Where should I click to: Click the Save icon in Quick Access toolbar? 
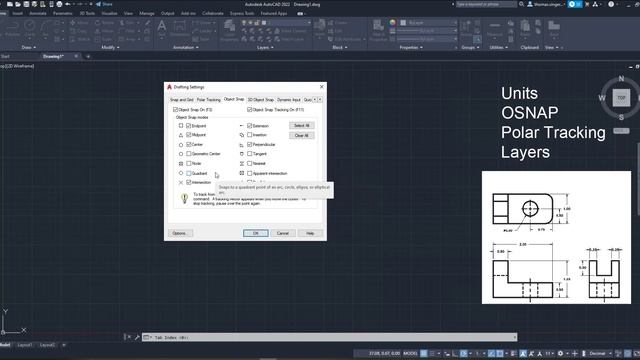tap(26, 4)
